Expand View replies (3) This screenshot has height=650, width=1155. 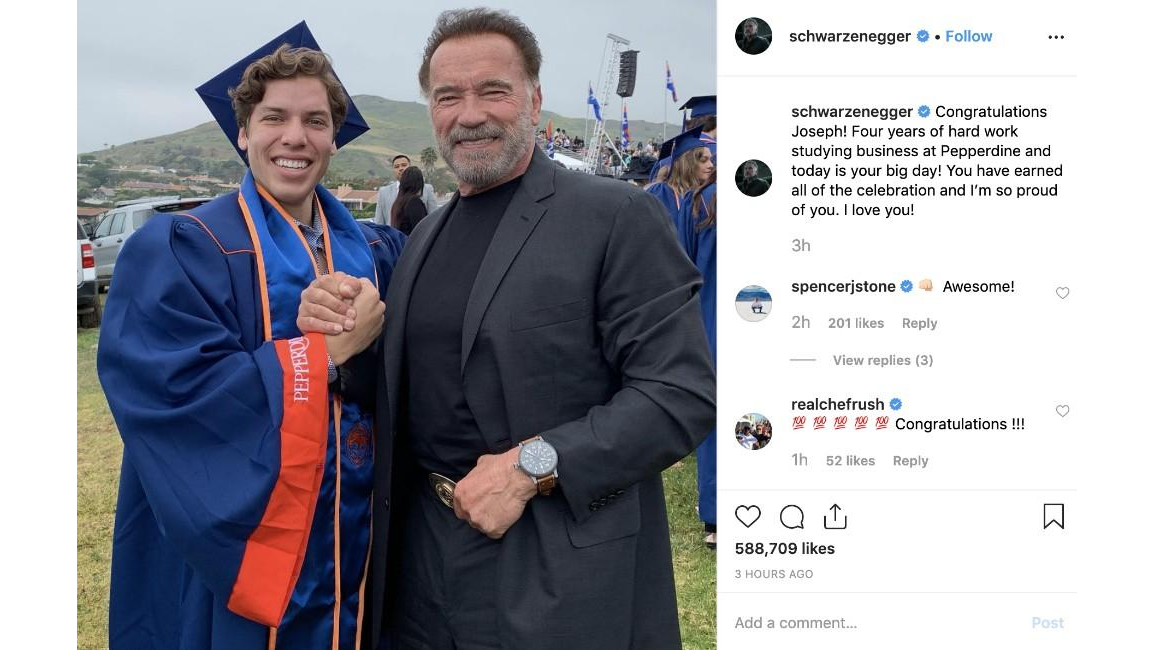[x=882, y=360]
